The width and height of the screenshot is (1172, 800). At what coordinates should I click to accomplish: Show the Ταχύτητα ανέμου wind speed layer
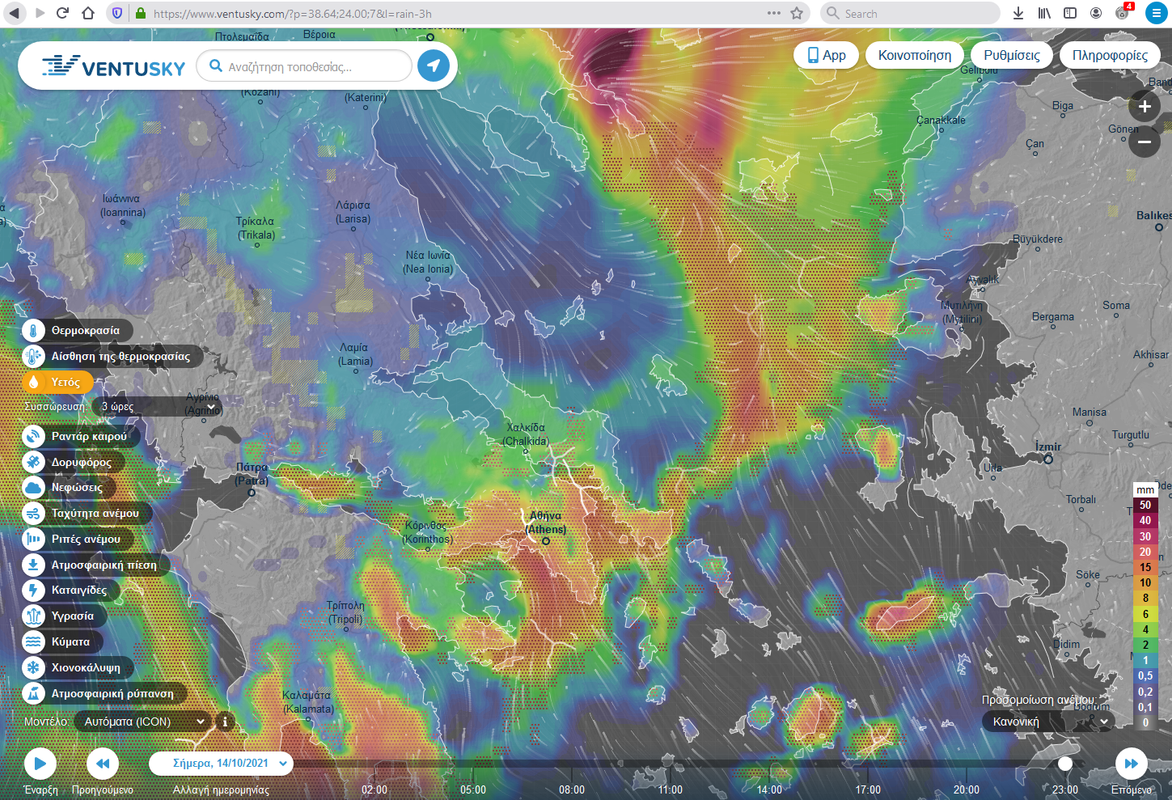click(x=87, y=514)
